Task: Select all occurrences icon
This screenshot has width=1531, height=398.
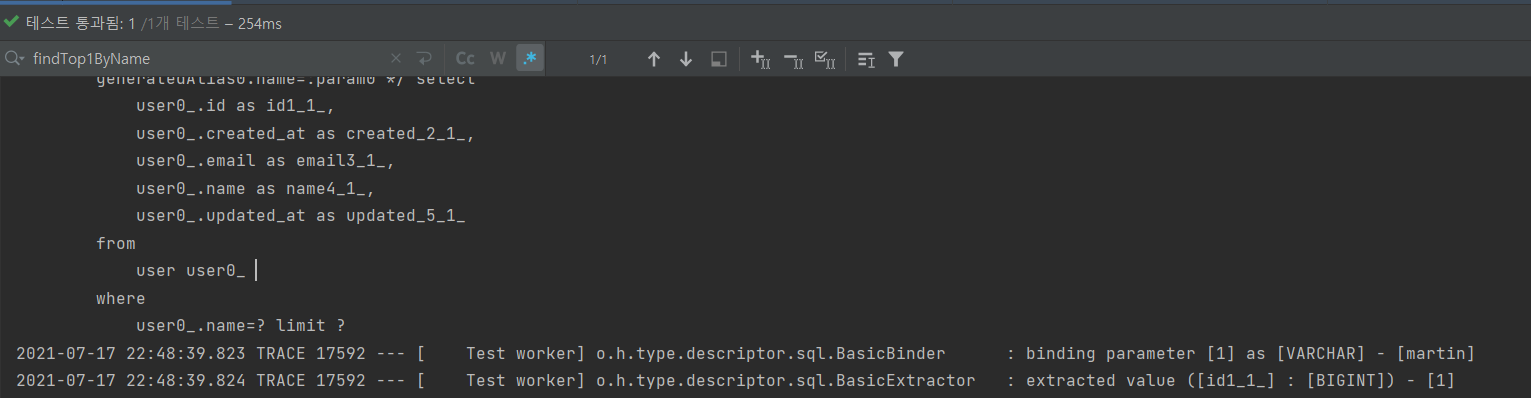Action: pos(824,59)
